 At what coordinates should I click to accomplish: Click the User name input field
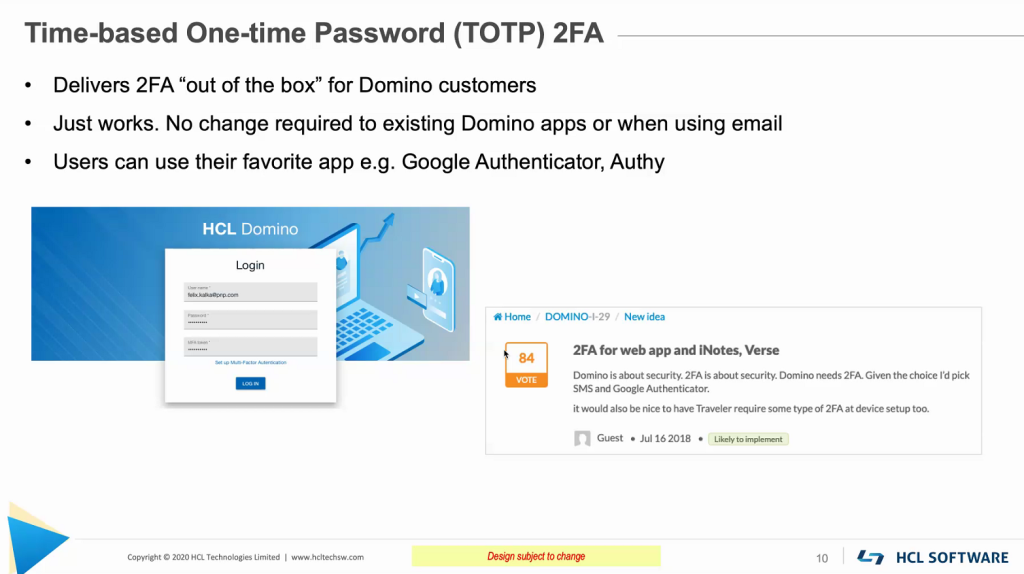pyautogui.click(x=250, y=293)
